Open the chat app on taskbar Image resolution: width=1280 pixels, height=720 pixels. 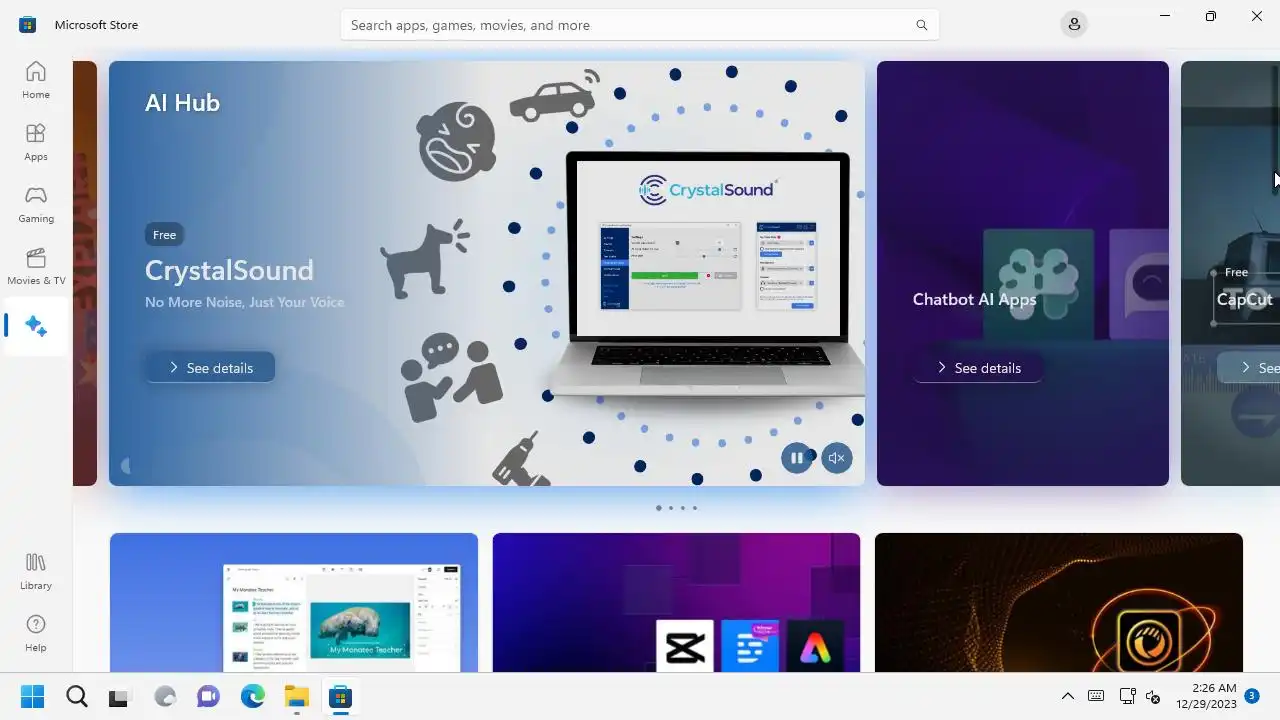[208, 697]
